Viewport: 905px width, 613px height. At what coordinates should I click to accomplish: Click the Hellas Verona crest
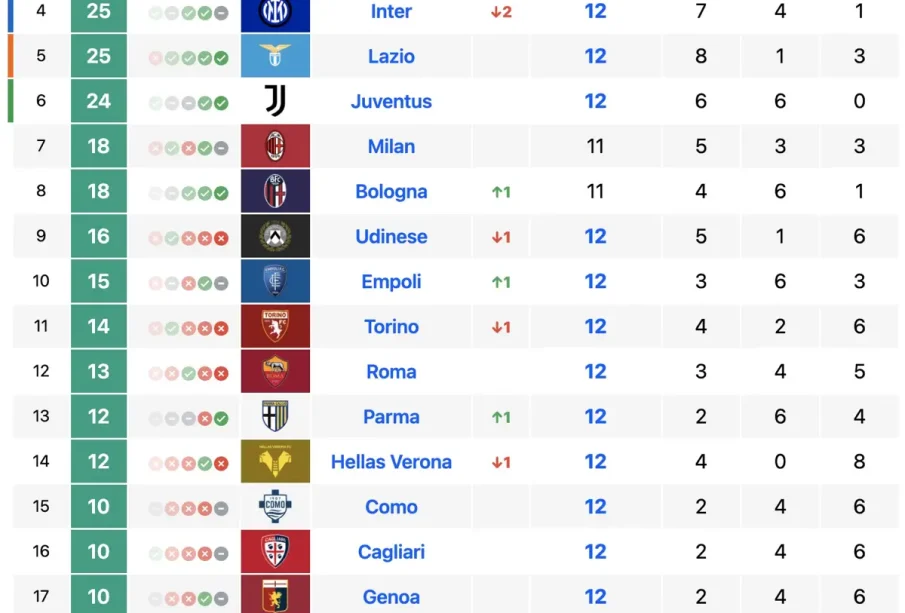click(275, 462)
